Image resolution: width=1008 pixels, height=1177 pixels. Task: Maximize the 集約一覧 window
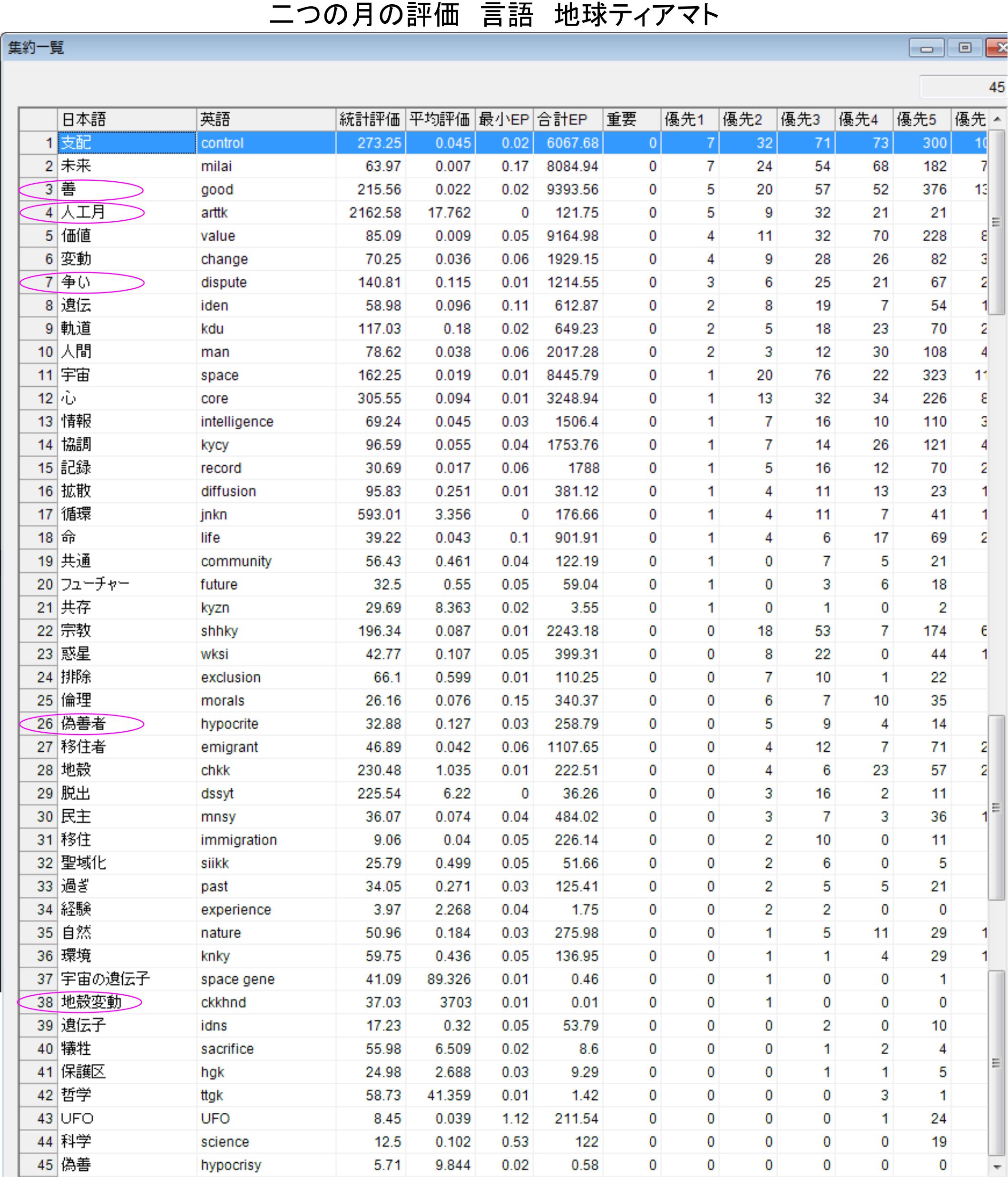pyautogui.click(x=964, y=48)
